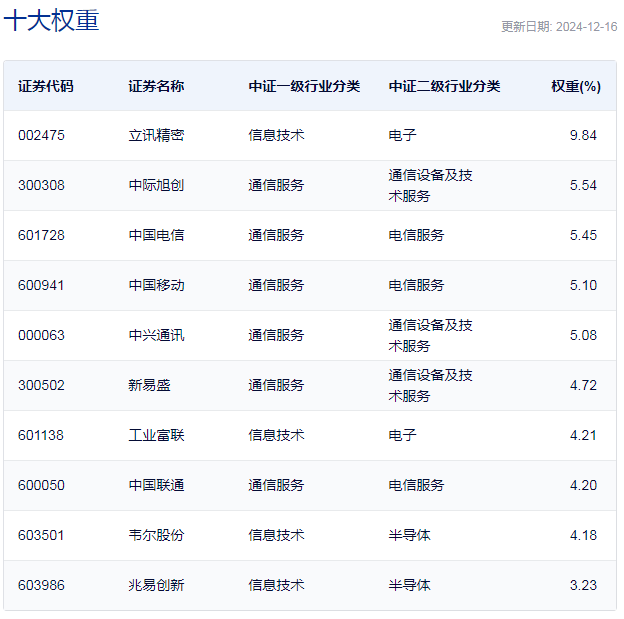624x619 pixels.
Task: Click weight value 3.23
Action: [x=583, y=586]
